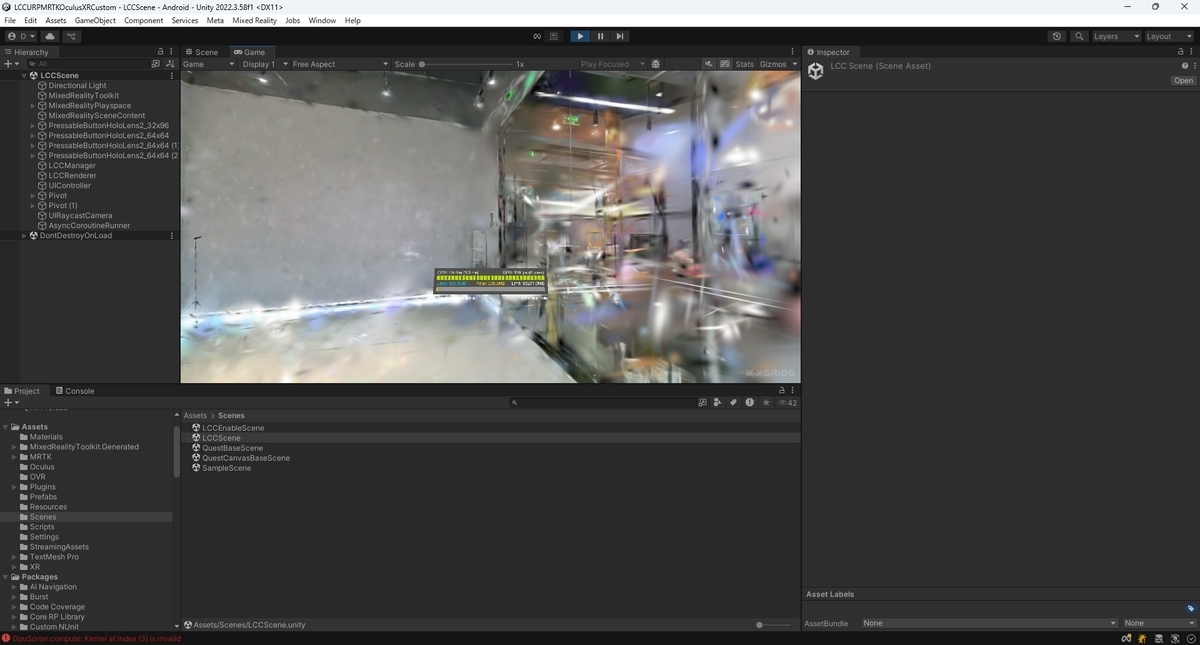
Task: Click Search by Import Log Type icon
Action: click(x=749, y=403)
